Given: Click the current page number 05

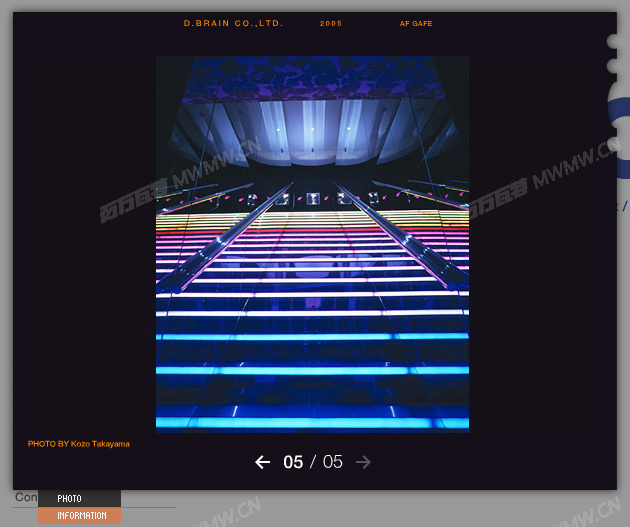Looking at the screenshot, I should [293, 462].
